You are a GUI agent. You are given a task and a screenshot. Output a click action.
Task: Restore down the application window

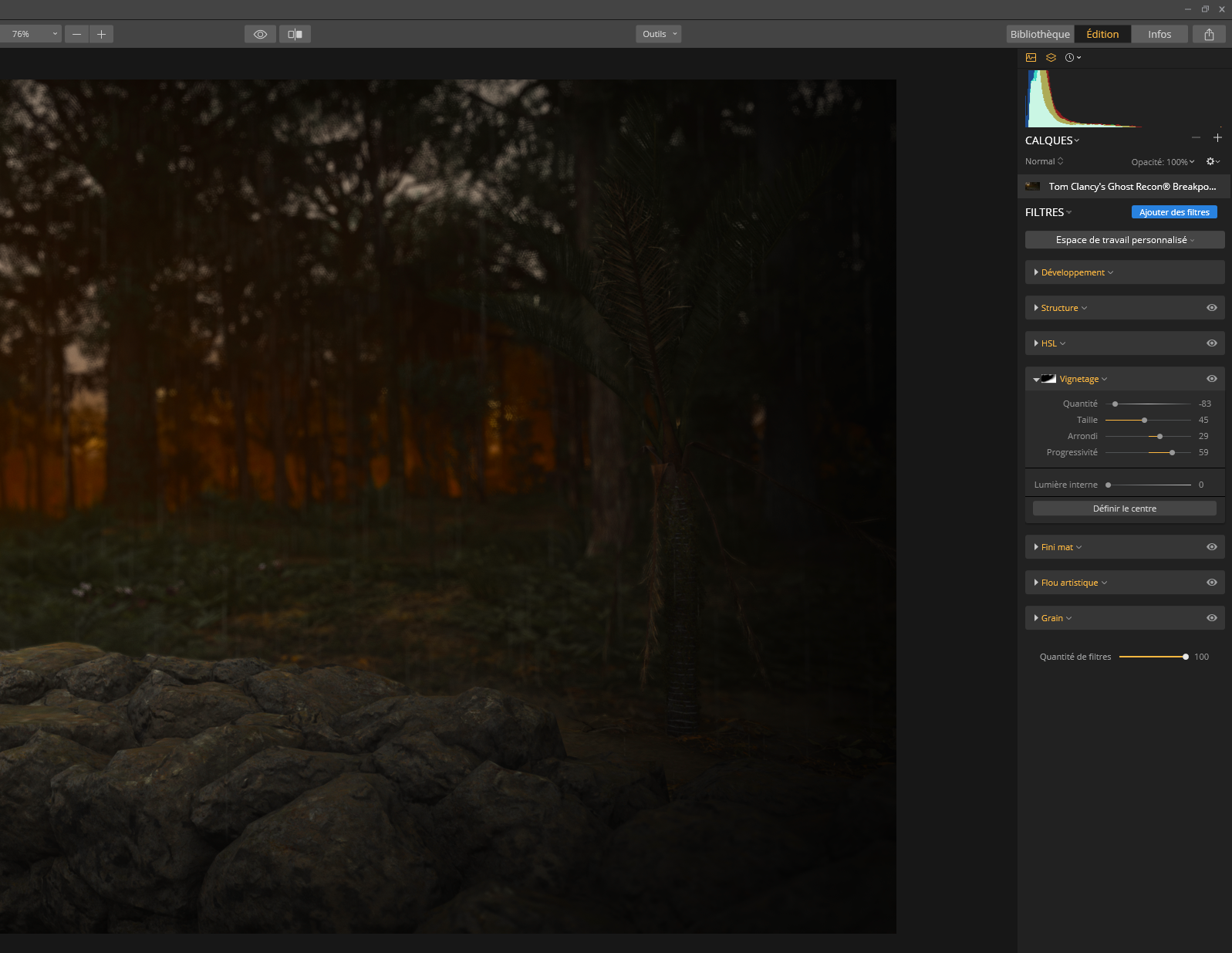click(x=1205, y=9)
